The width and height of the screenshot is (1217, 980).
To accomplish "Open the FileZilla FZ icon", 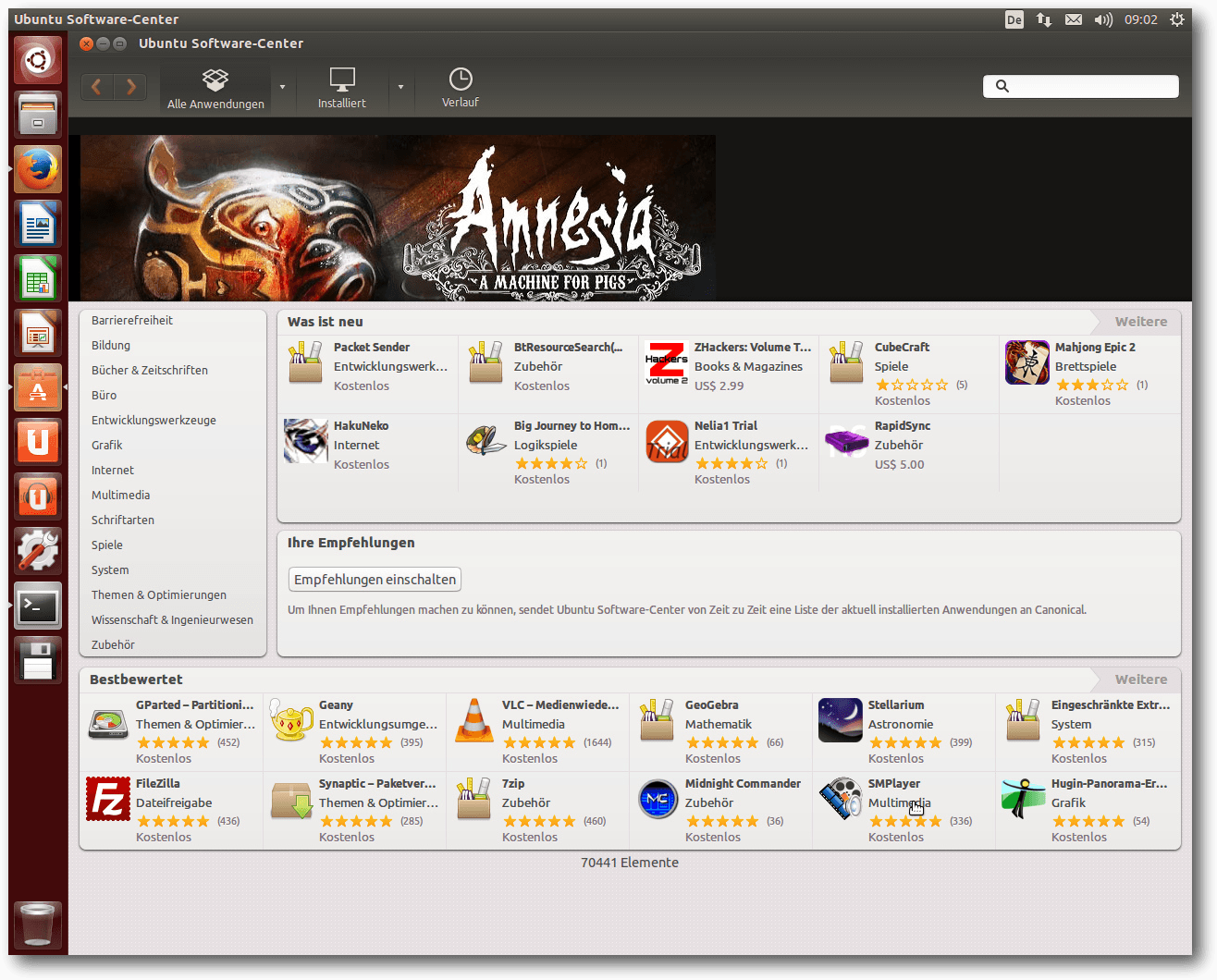I will point(108,799).
